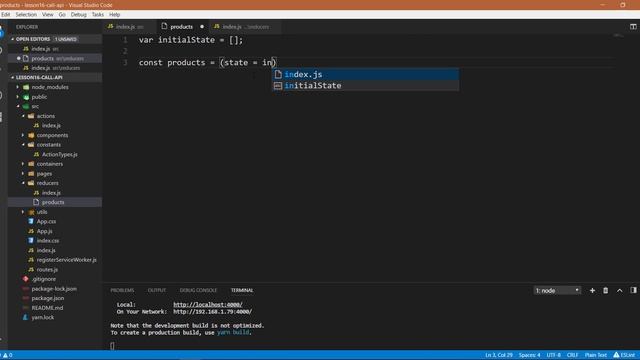The image size is (640, 360).
Task: Select the TERMINAL panel tab
Action: tap(242, 290)
